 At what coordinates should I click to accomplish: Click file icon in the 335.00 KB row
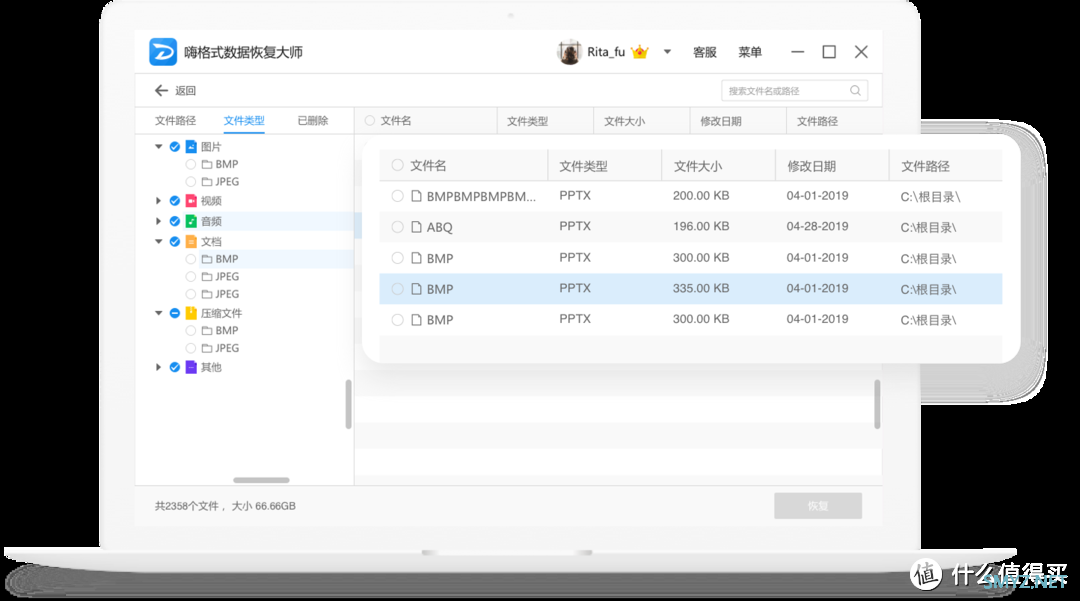pyautogui.click(x=416, y=289)
